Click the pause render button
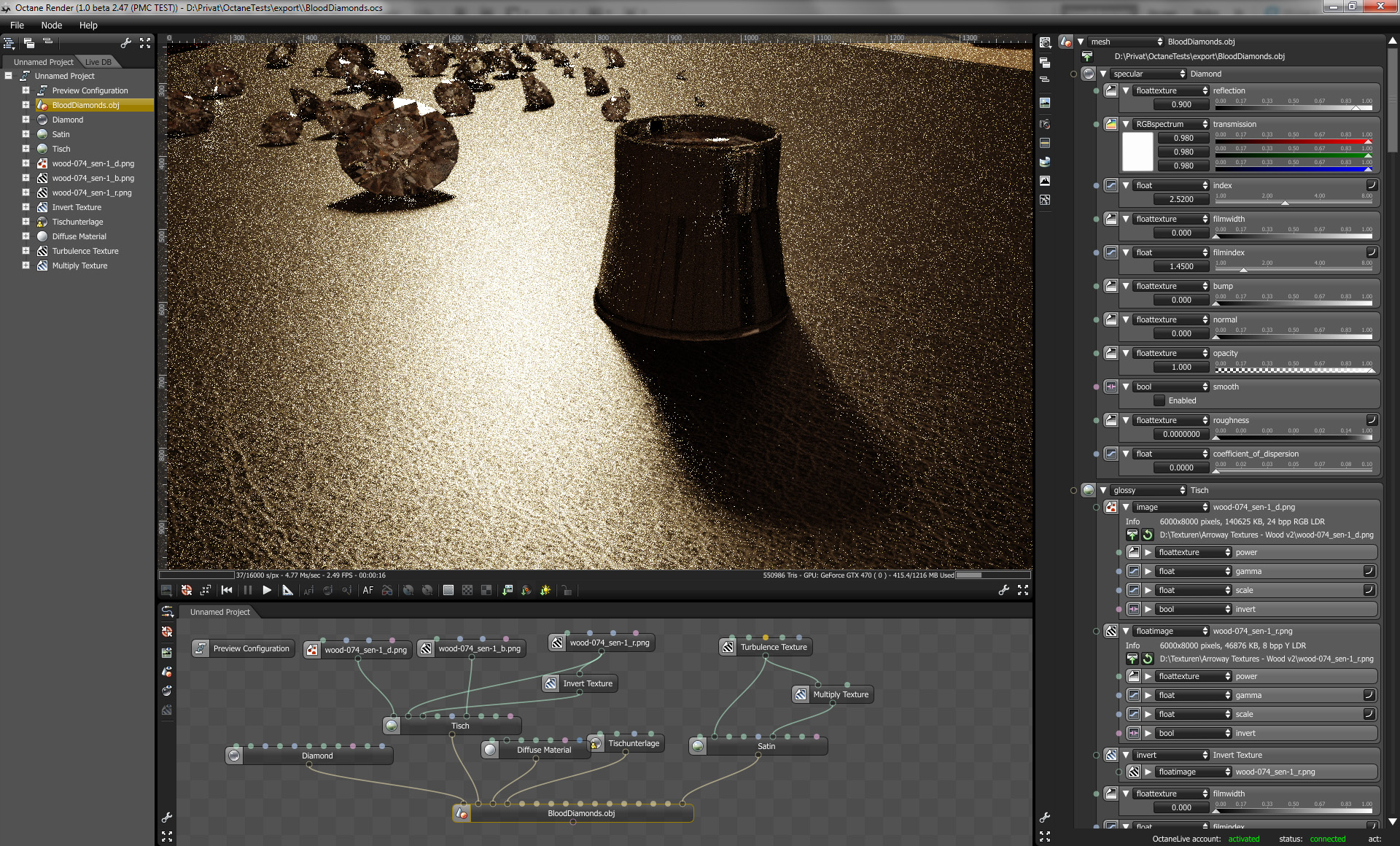 tap(247, 590)
